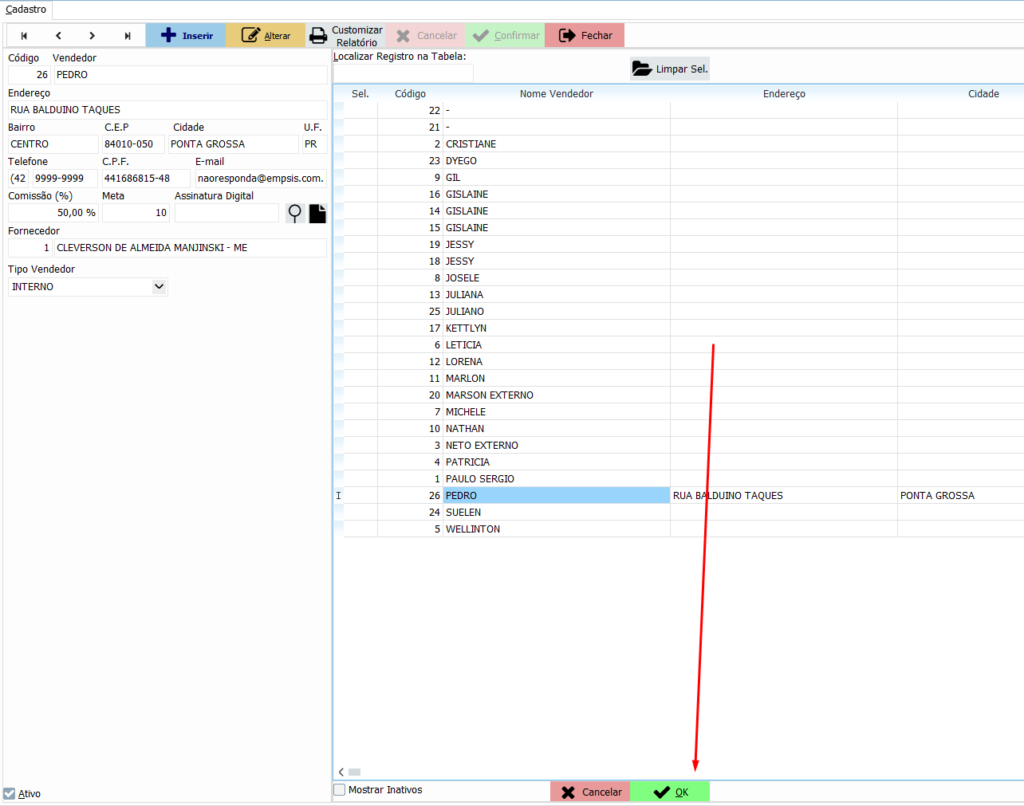Go to the first record

[24, 36]
